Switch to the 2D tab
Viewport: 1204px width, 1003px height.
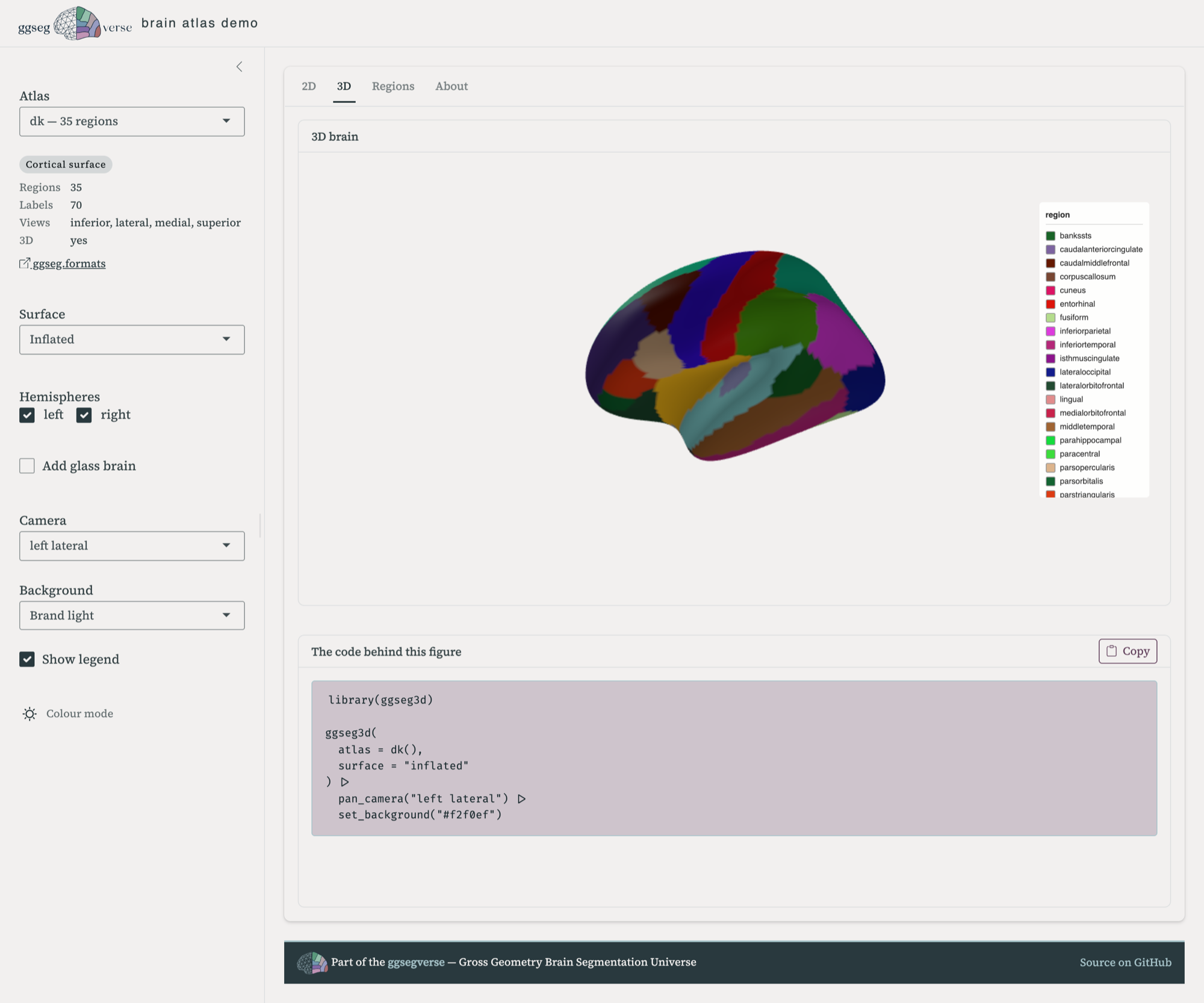pos(309,86)
